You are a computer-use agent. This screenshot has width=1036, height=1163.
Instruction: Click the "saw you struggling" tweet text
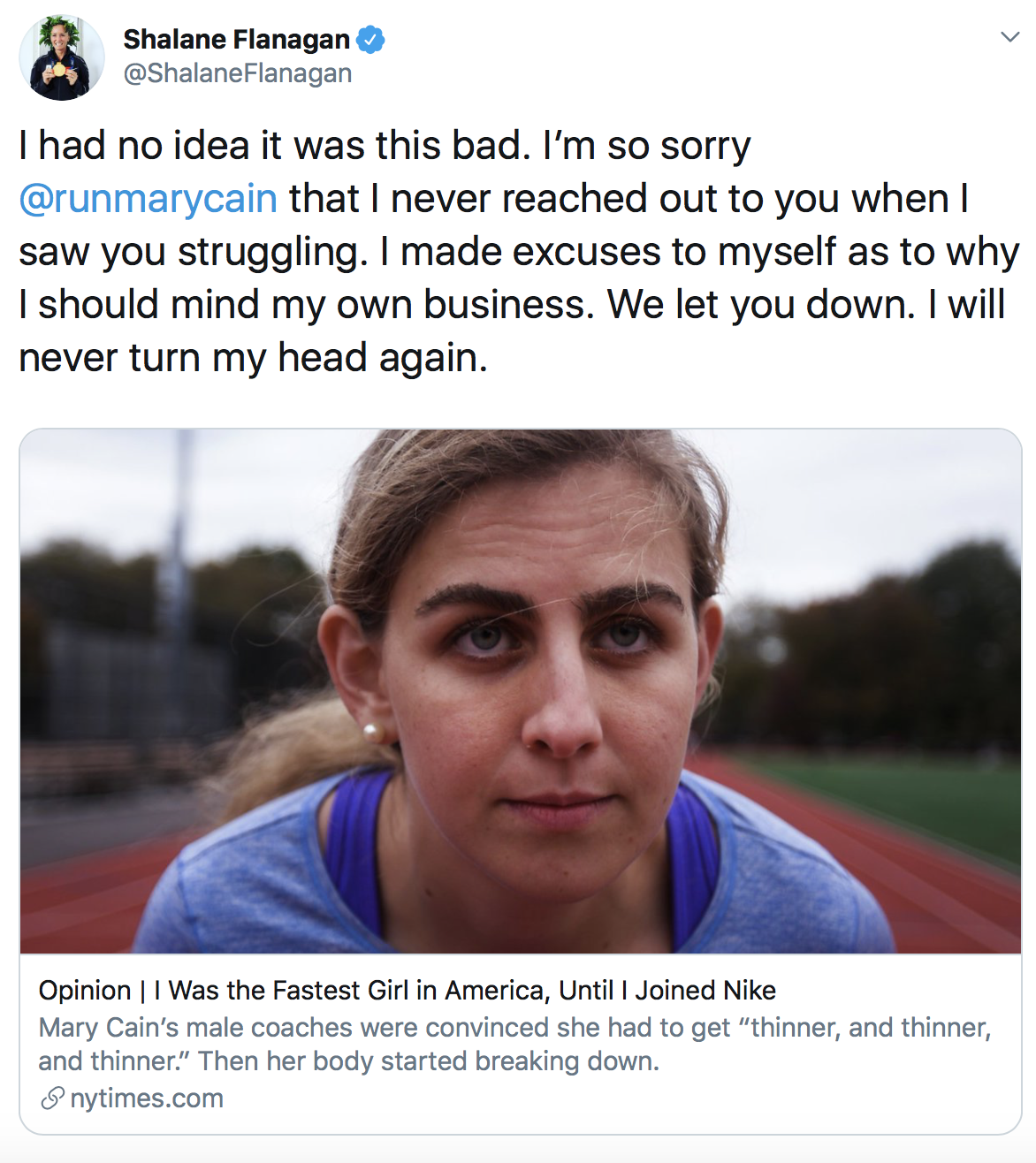point(193,252)
